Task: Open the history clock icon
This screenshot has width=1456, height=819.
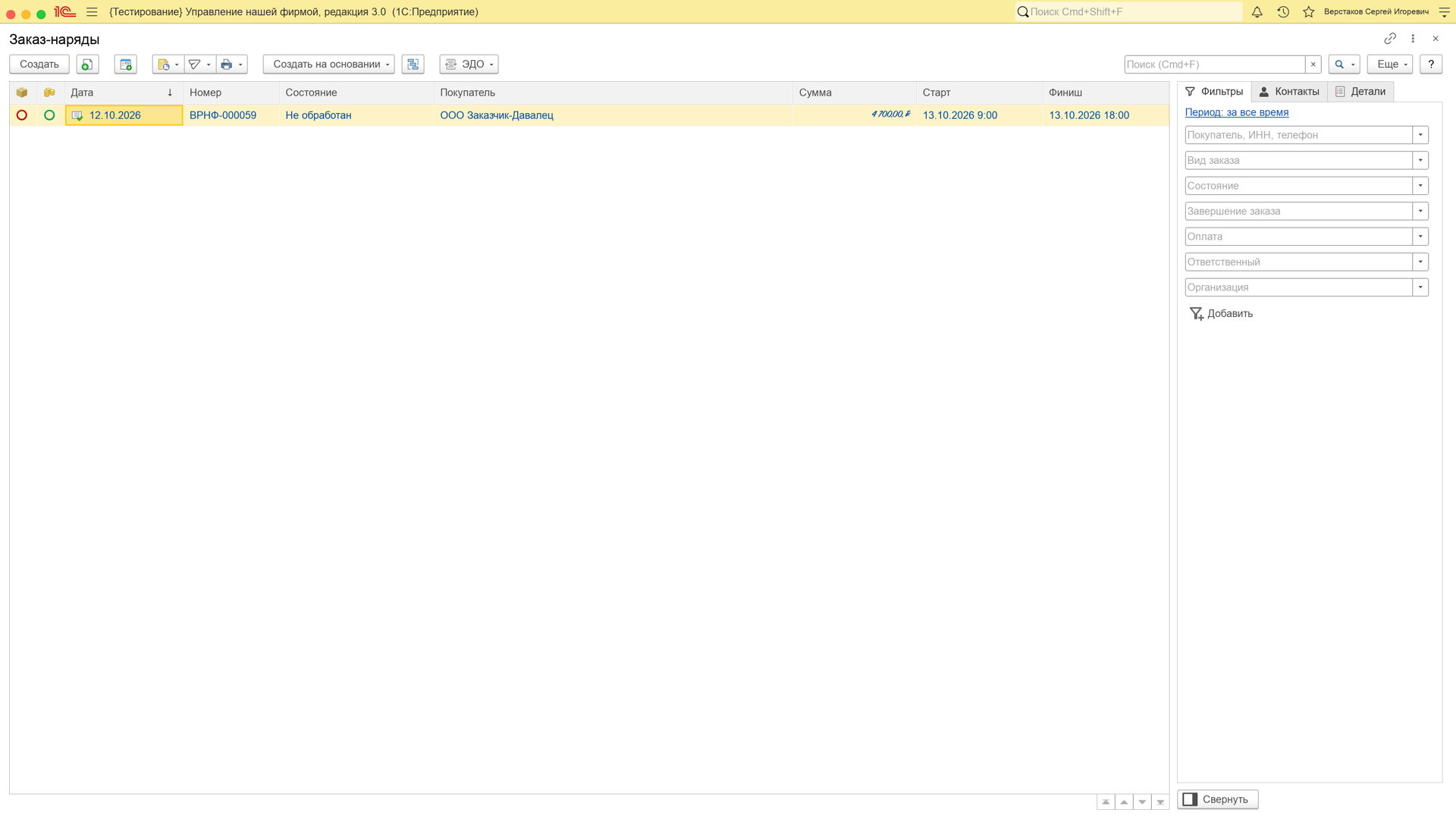Action: click(1283, 12)
